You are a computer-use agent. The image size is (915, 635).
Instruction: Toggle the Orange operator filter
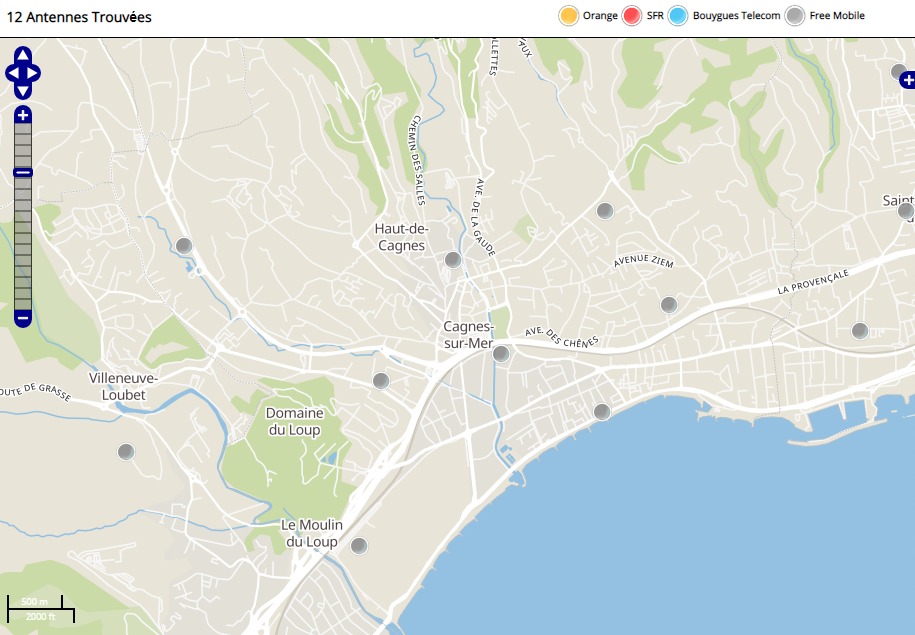click(x=568, y=16)
